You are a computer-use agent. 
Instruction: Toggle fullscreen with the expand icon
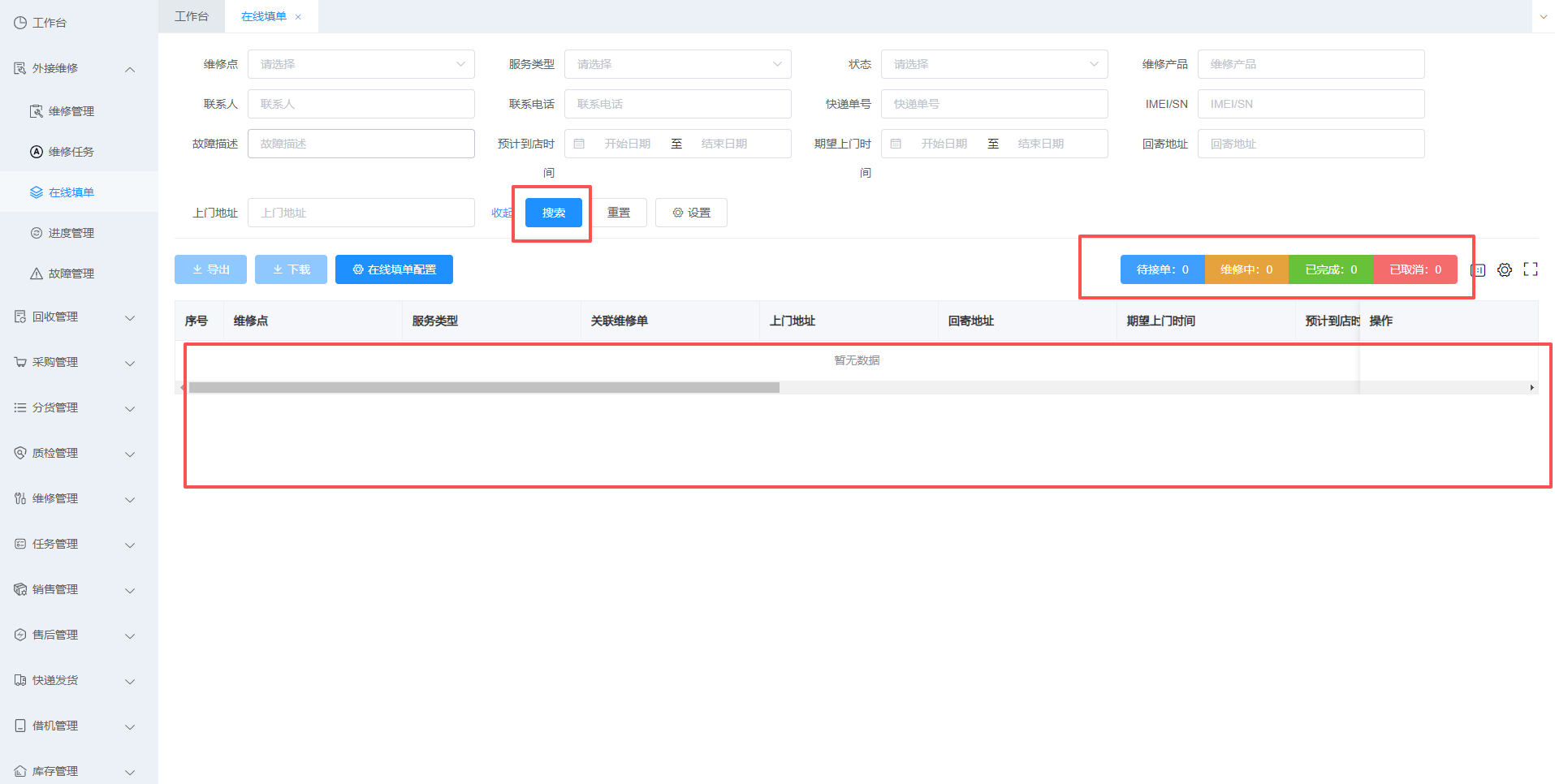1531,269
